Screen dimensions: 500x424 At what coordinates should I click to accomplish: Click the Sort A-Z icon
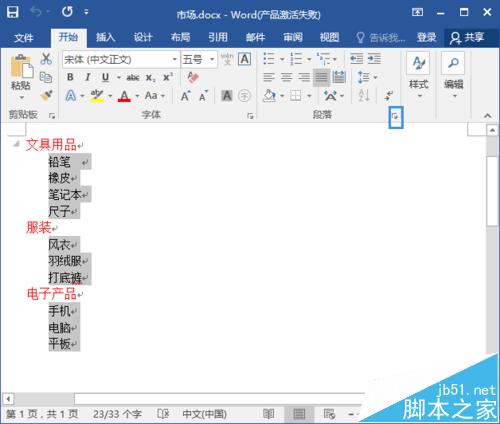[x=364, y=96]
